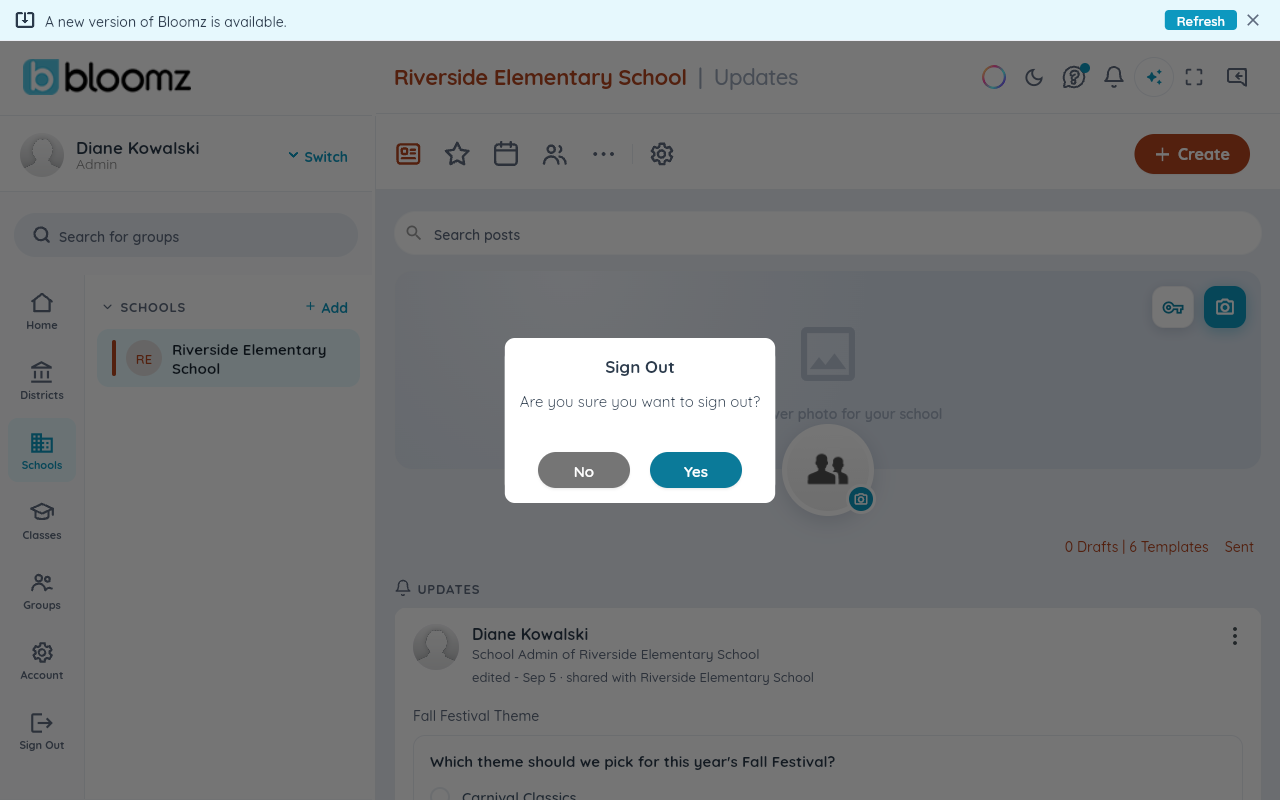Viewport: 1280px width, 800px height.
Task: Upload cover photo with camera button
Action: tap(1225, 308)
